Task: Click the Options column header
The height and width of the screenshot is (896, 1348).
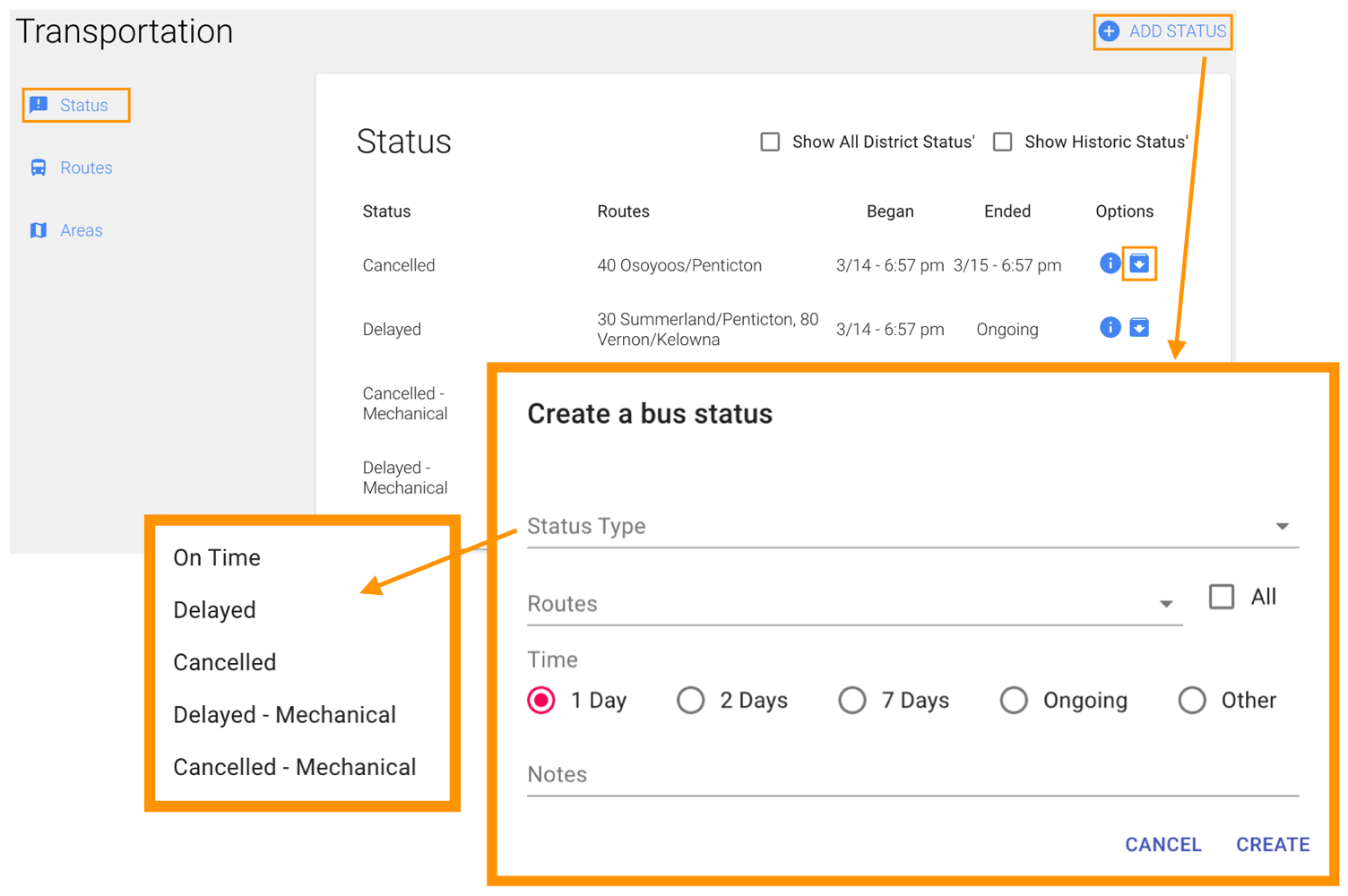Action: tap(1124, 211)
